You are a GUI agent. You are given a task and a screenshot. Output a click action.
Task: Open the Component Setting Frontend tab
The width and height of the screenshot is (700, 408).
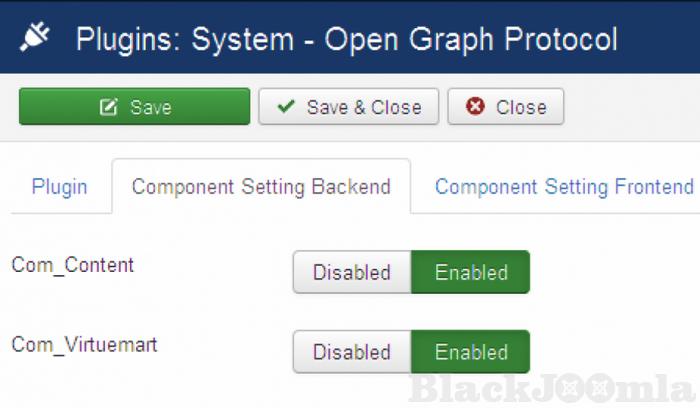[x=564, y=187]
